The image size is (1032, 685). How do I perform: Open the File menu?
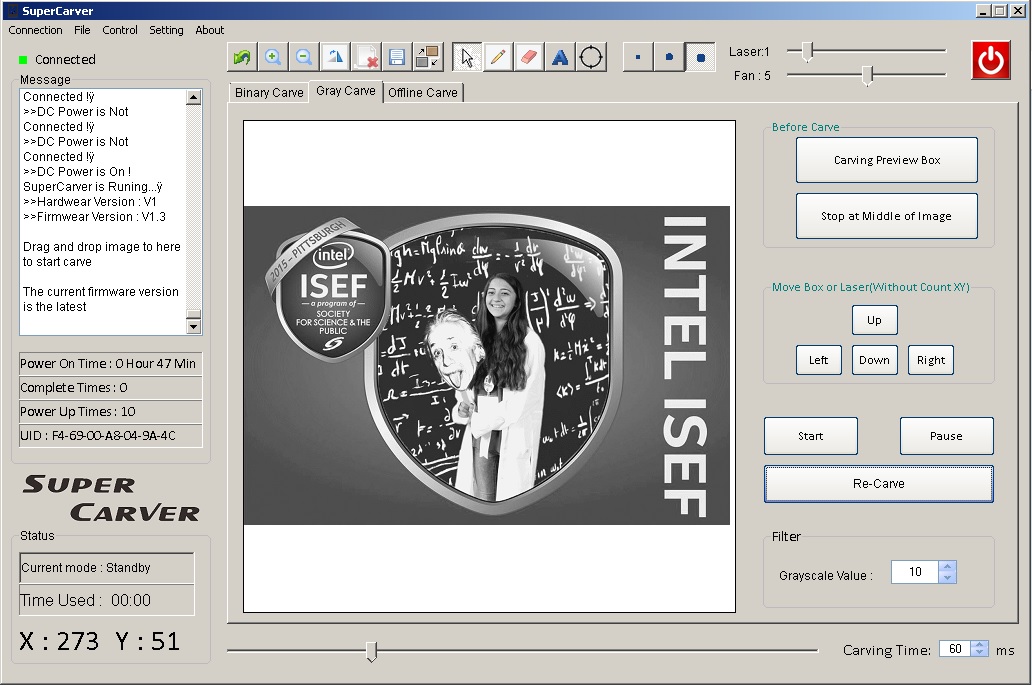82,30
